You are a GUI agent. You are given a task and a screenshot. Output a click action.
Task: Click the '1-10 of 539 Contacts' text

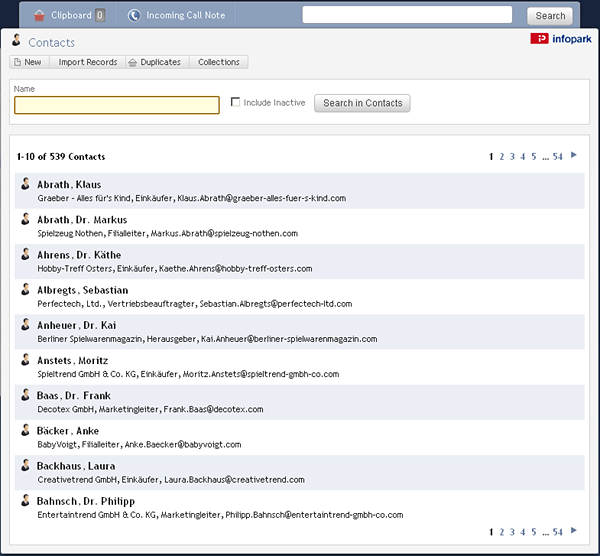click(x=61, y=157)
